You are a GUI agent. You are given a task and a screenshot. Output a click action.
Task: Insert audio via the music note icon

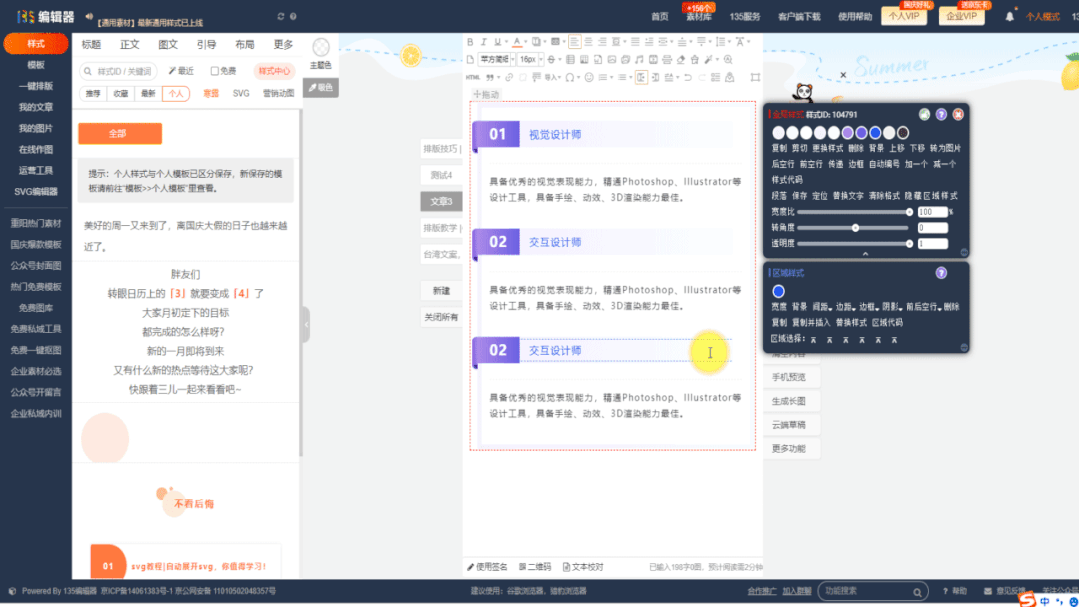tap(639, 60)
